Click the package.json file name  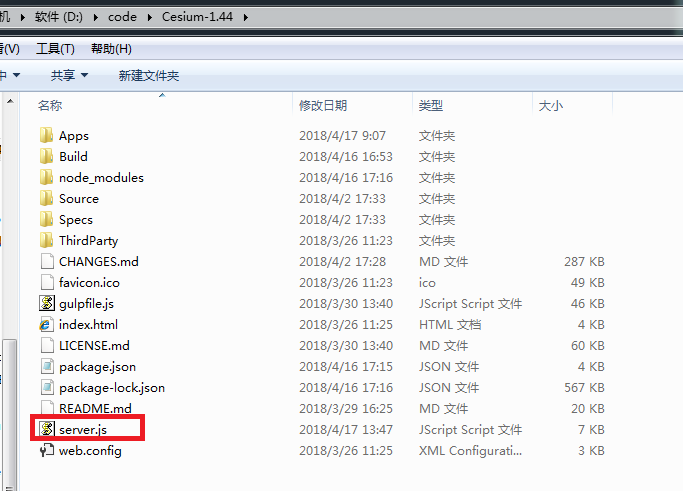98,367
